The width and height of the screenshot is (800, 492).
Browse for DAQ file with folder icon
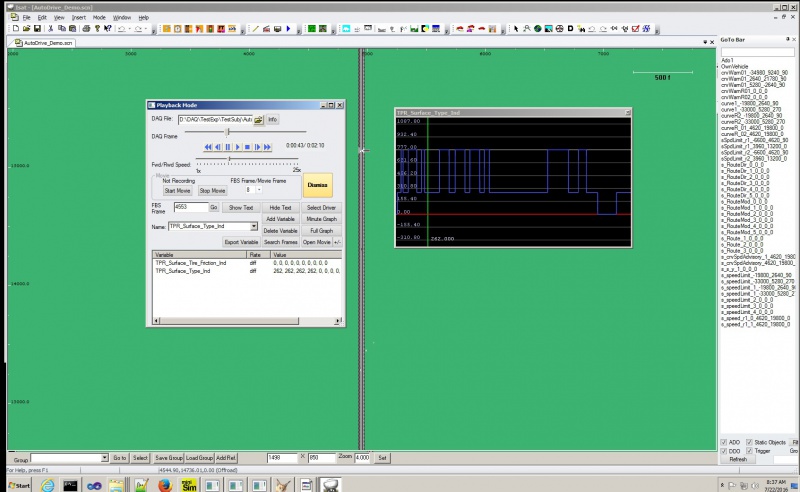259,119
